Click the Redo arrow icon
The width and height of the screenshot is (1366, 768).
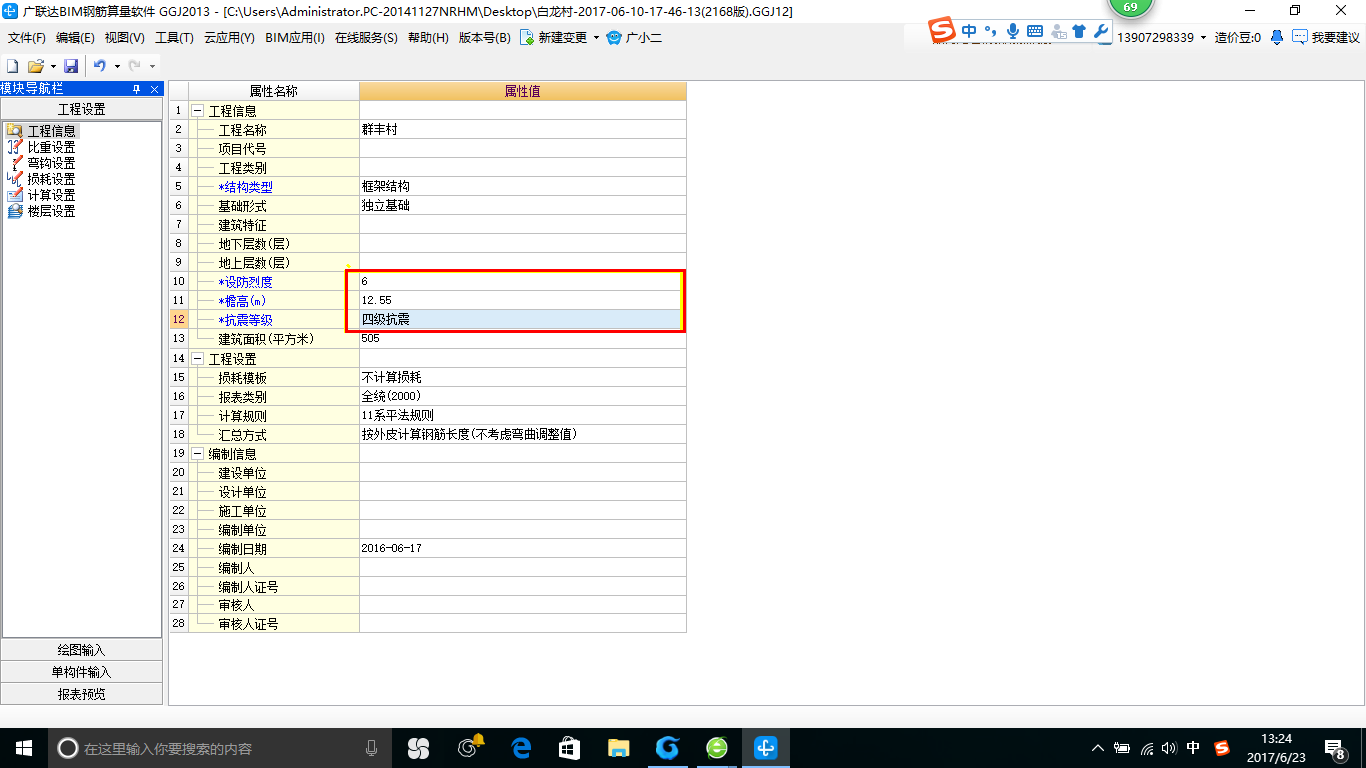pyautogui.click(x=134, y=66)
